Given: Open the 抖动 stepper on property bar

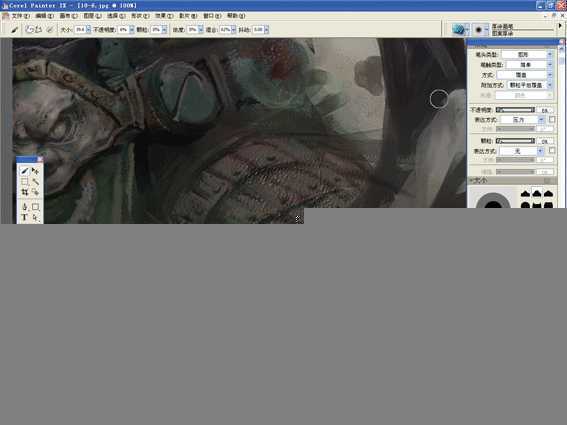Looking at the screenshot, I should (x=267, y=30).
